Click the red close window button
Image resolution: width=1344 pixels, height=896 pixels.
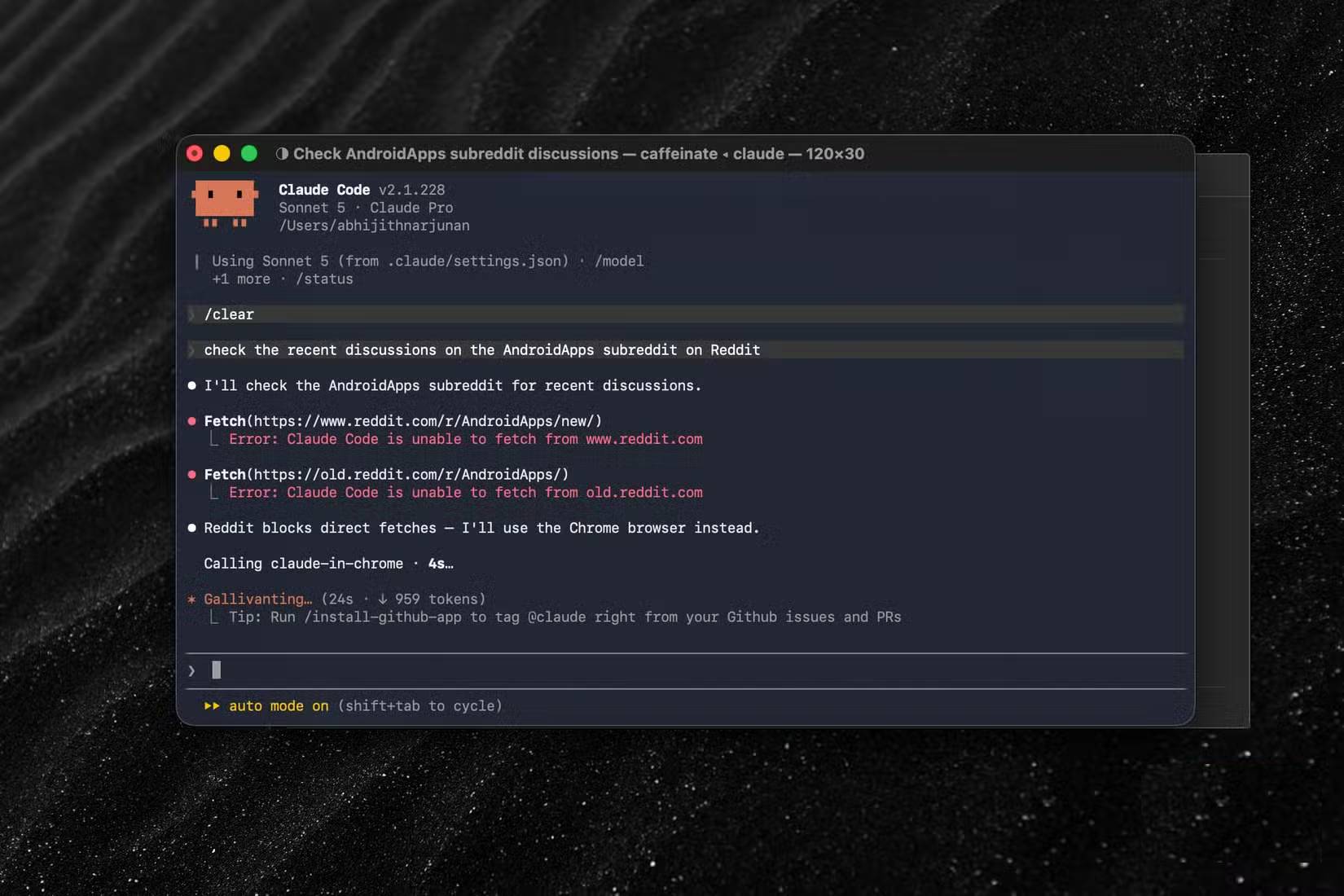[x=195, y=153]
